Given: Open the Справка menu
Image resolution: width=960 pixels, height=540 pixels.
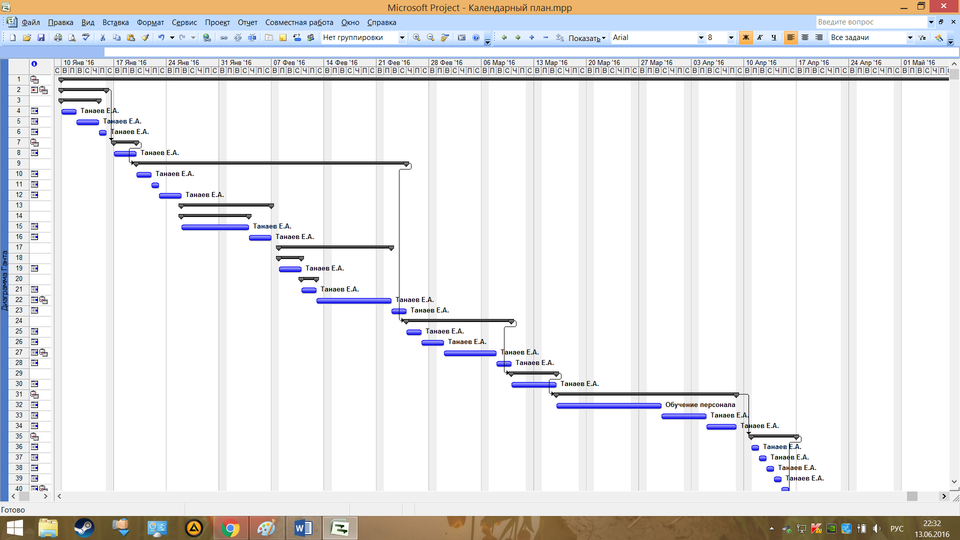Looking at the screenshot, I should [381, 22].
